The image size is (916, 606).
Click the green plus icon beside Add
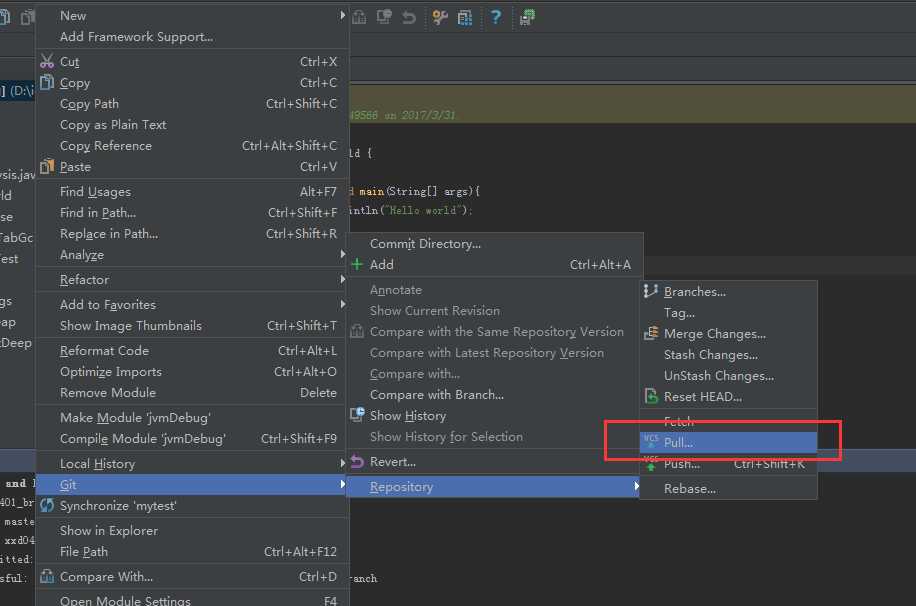click(357, 264)
